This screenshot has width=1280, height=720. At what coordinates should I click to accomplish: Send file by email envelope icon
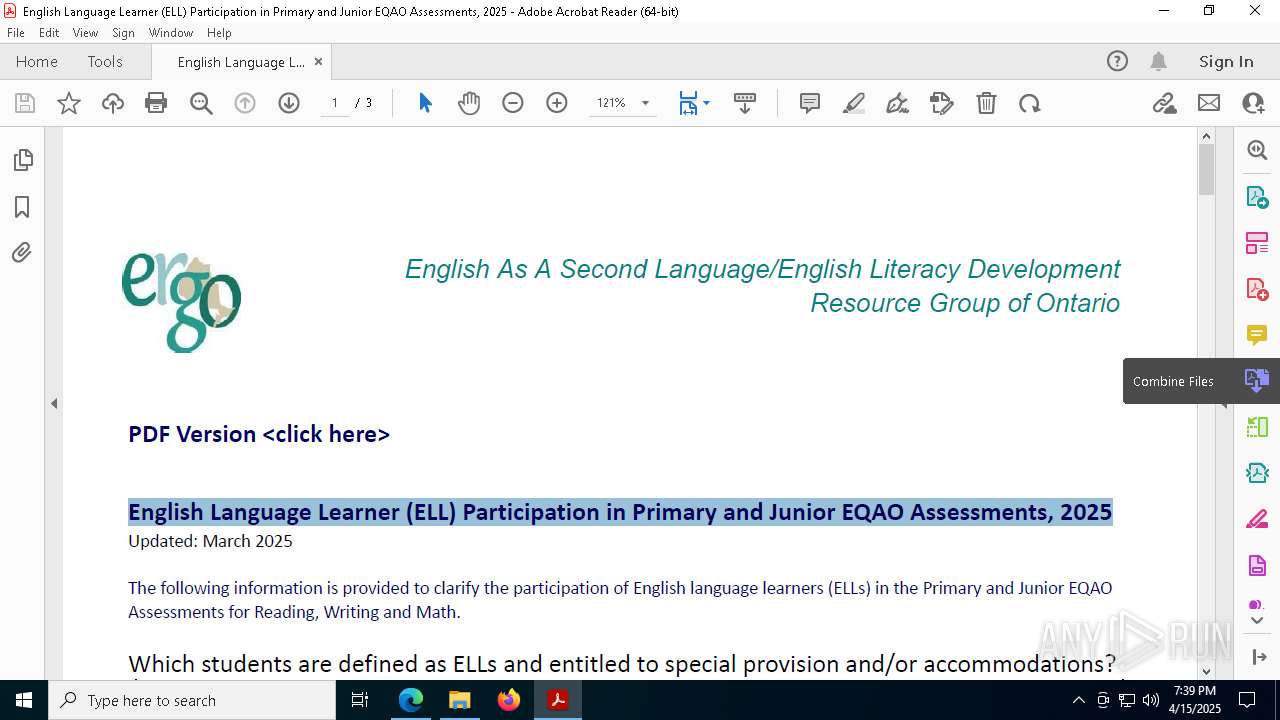pyautogui.click(x=1209, y=103)
